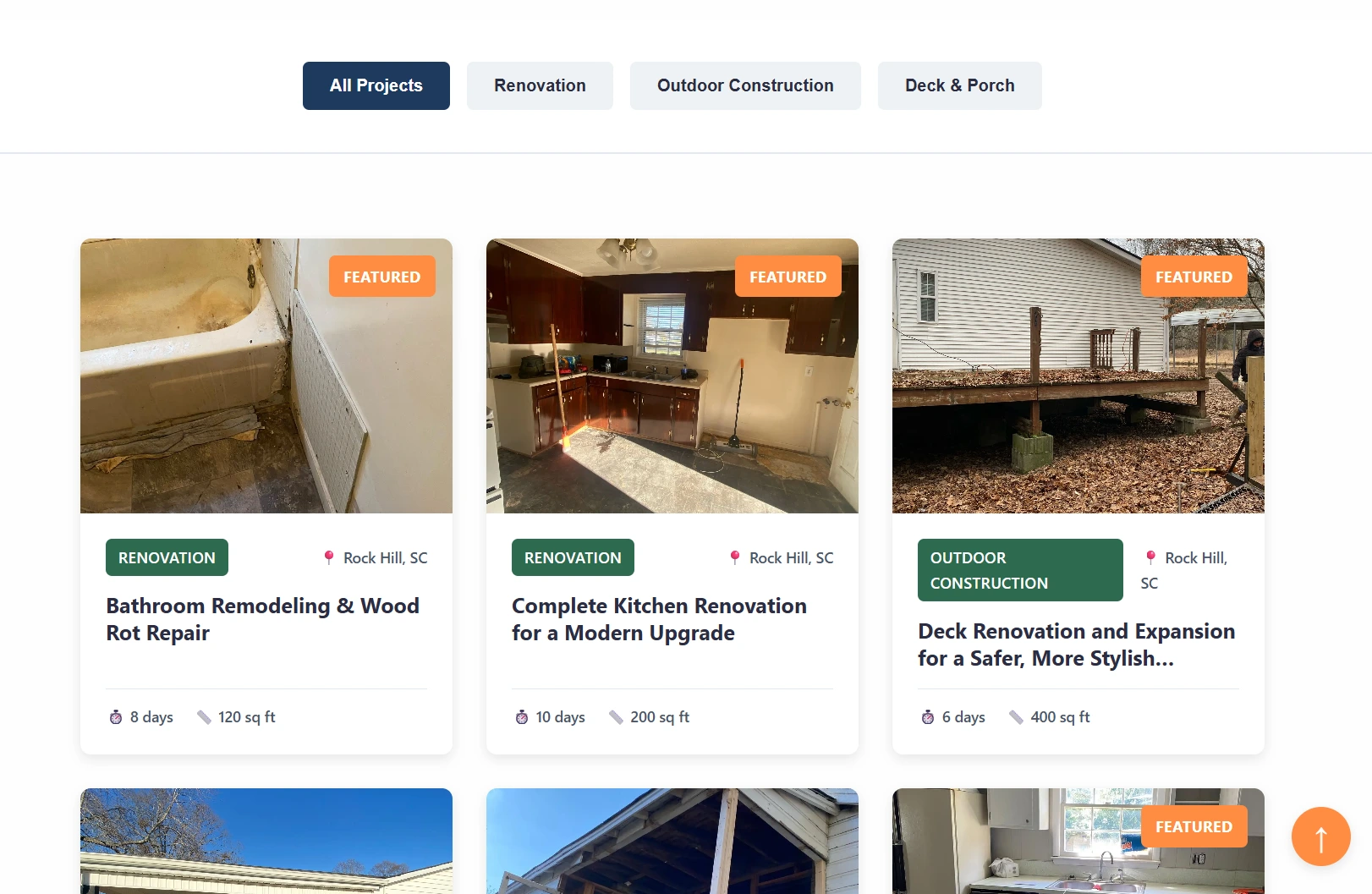Click the orange scroll-to-top arrow button

pyautogui.click(x=1320, y=836)
